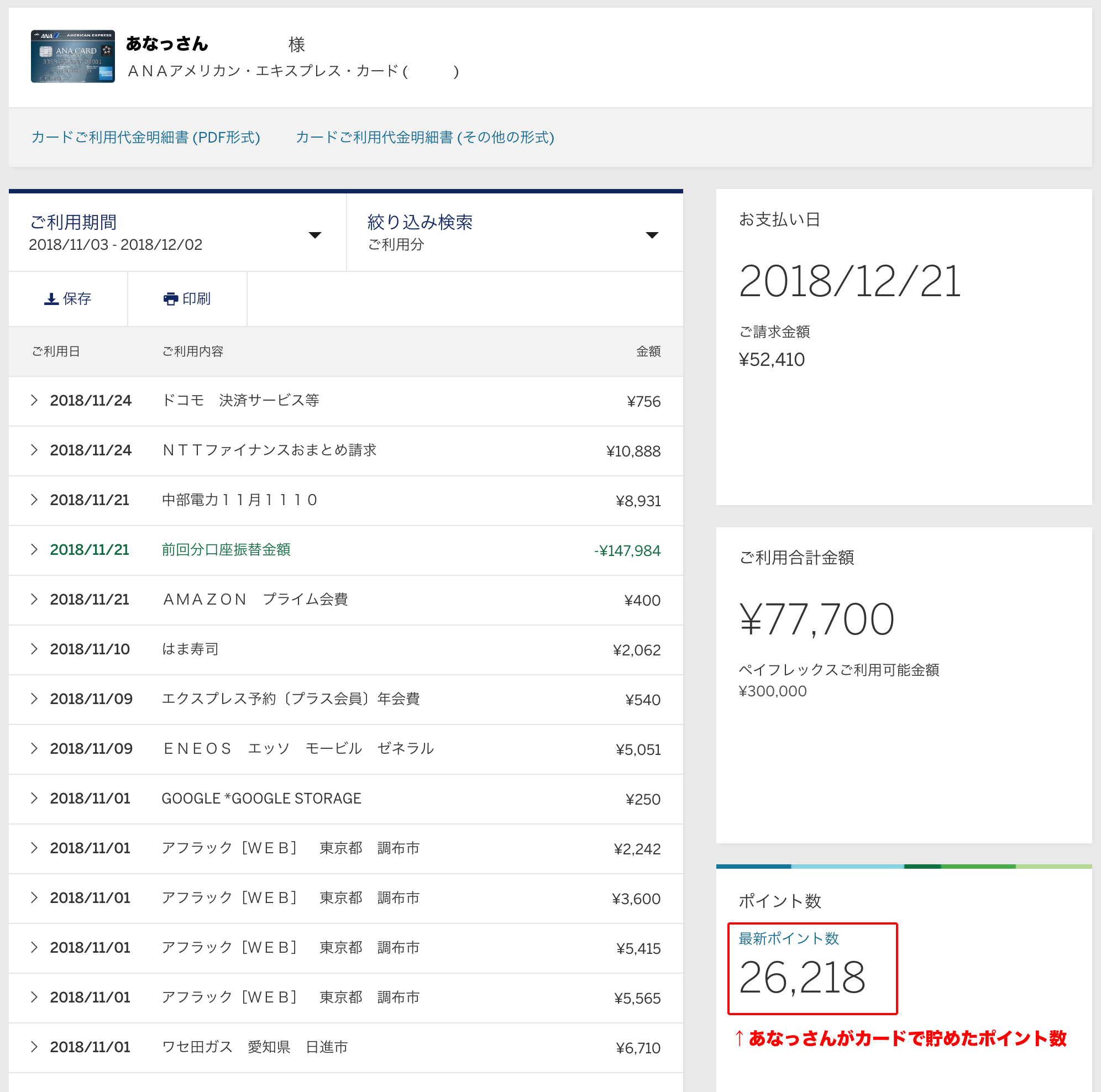The width and height of the screenshot is (1101, 1092).
Task: Open the その他の形式 card statement link
Action: pos(425,138)
